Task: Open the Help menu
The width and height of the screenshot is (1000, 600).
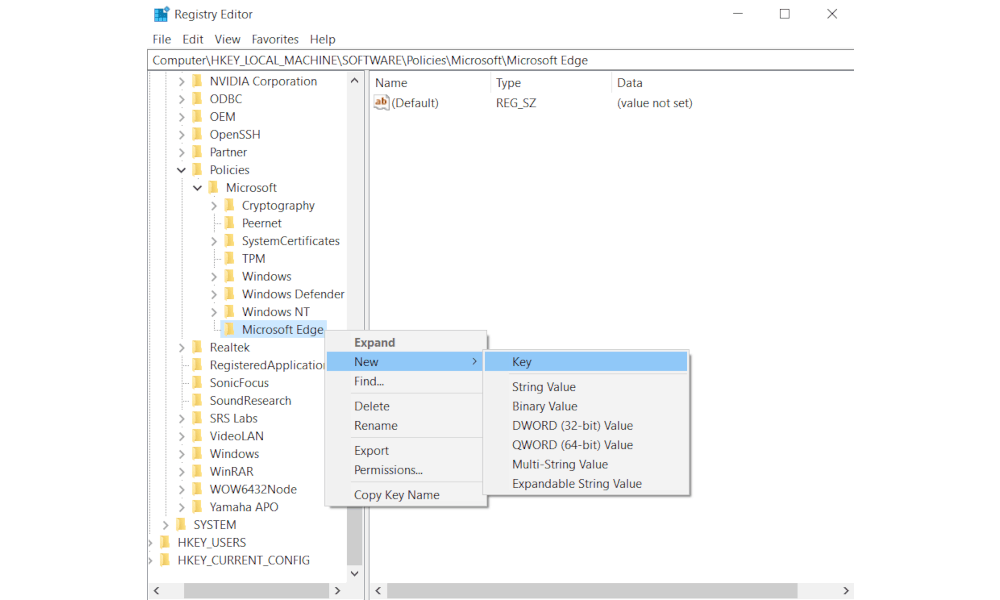Action: tap(323, 40)
